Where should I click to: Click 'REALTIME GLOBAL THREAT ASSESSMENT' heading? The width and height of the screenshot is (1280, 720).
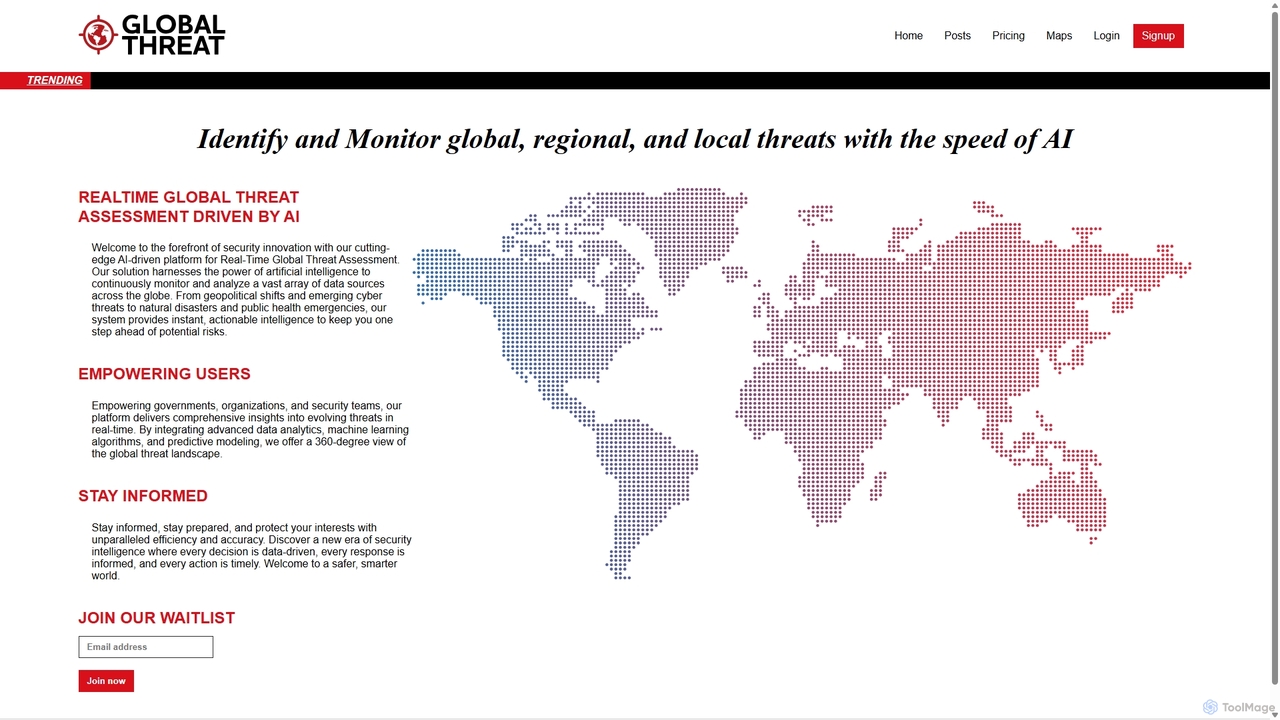click(189, 207)
